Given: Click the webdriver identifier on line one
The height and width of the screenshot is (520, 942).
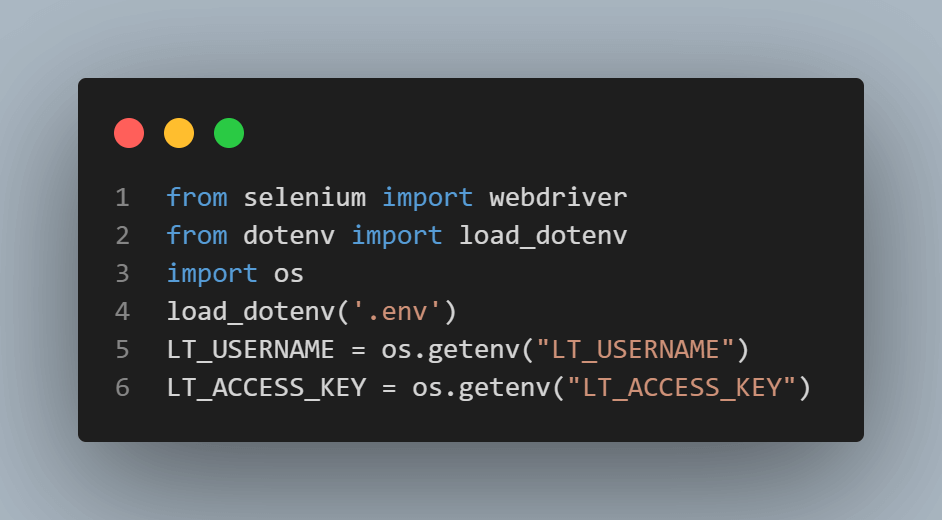Looking at the screenshot, I should [558, 198].
